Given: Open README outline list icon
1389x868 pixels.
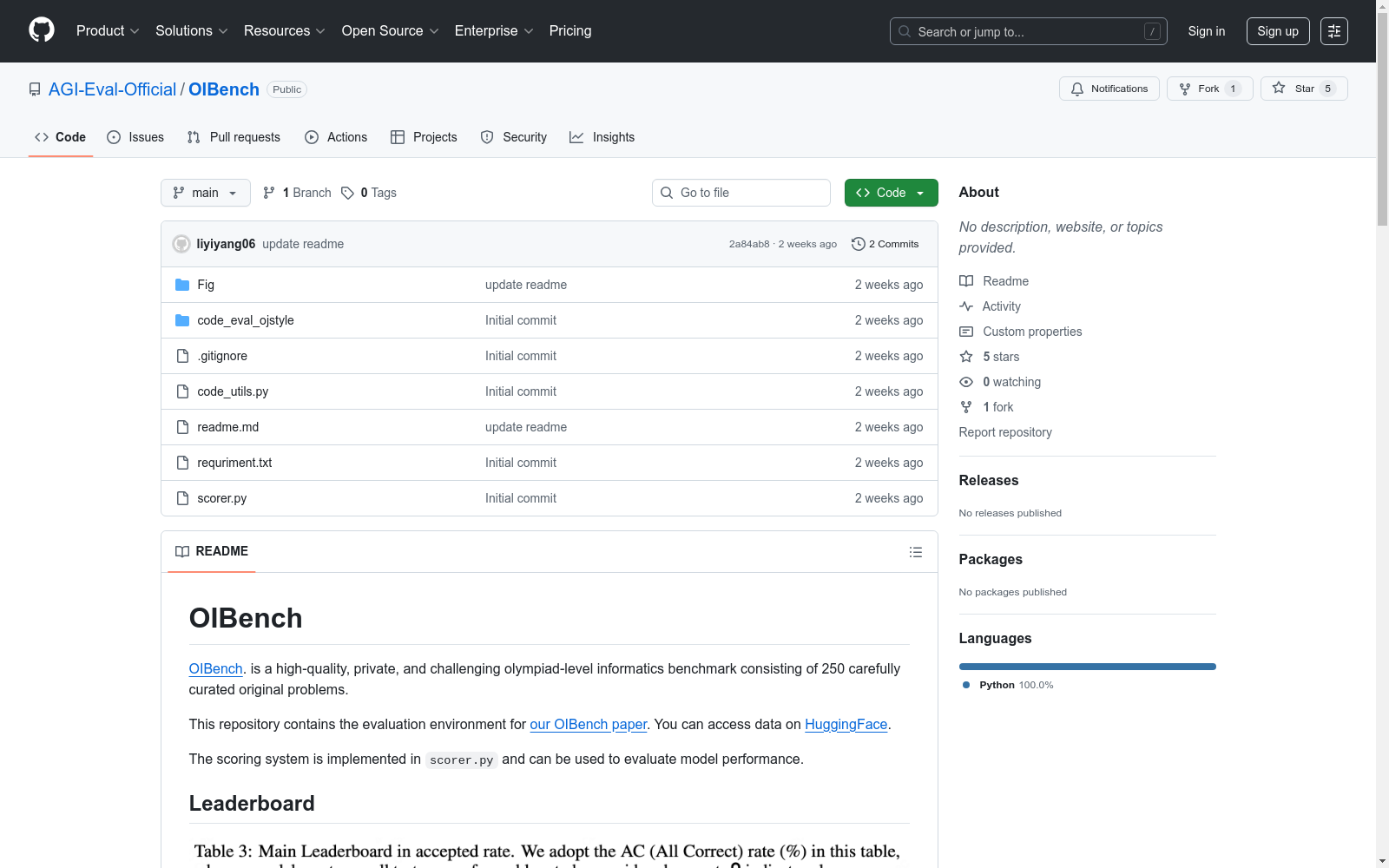Looking at the screenshot, I should (915, 552).
